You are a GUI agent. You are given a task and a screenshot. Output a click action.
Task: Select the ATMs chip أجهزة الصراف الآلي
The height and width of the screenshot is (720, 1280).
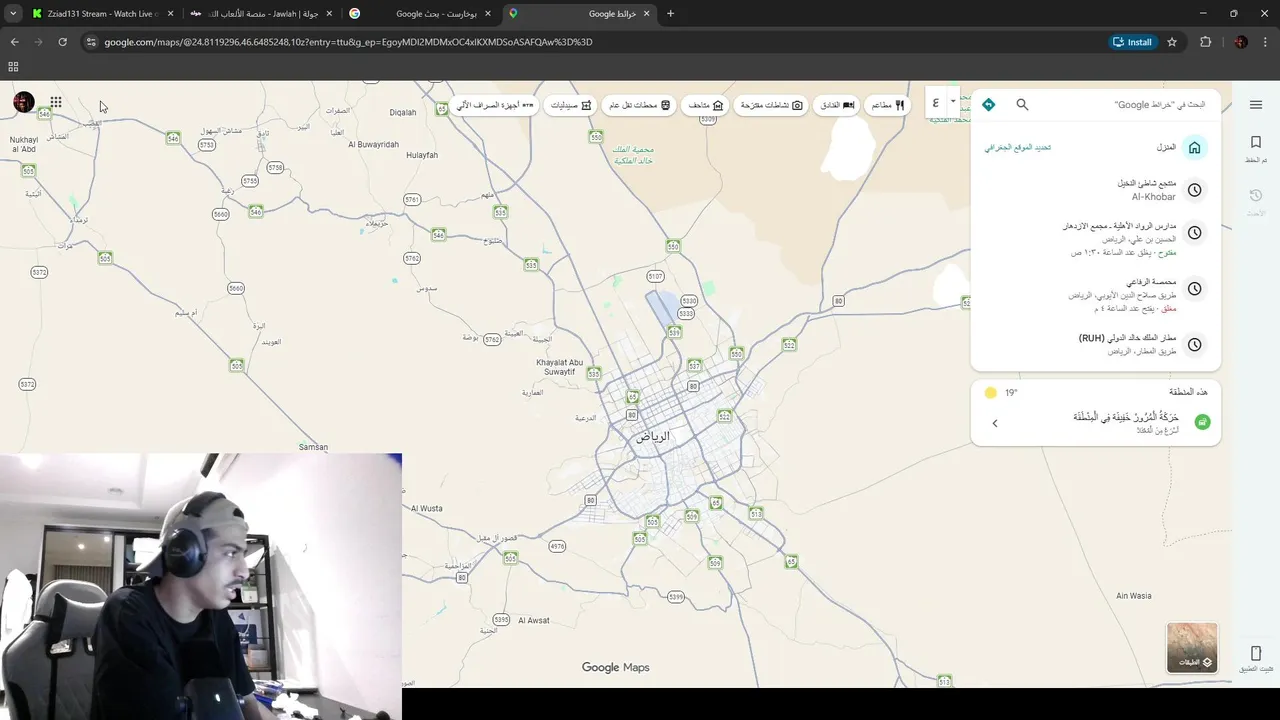pos(495,105)
